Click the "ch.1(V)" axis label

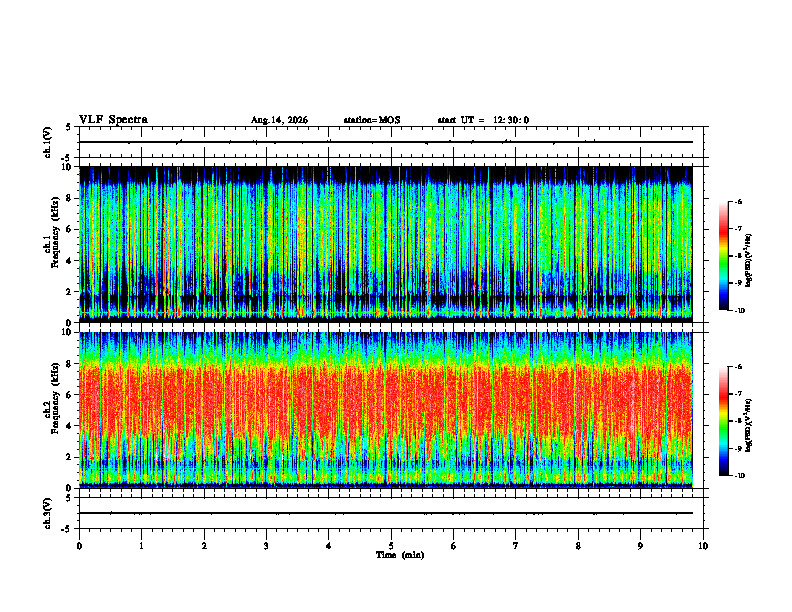coord(48,142)
